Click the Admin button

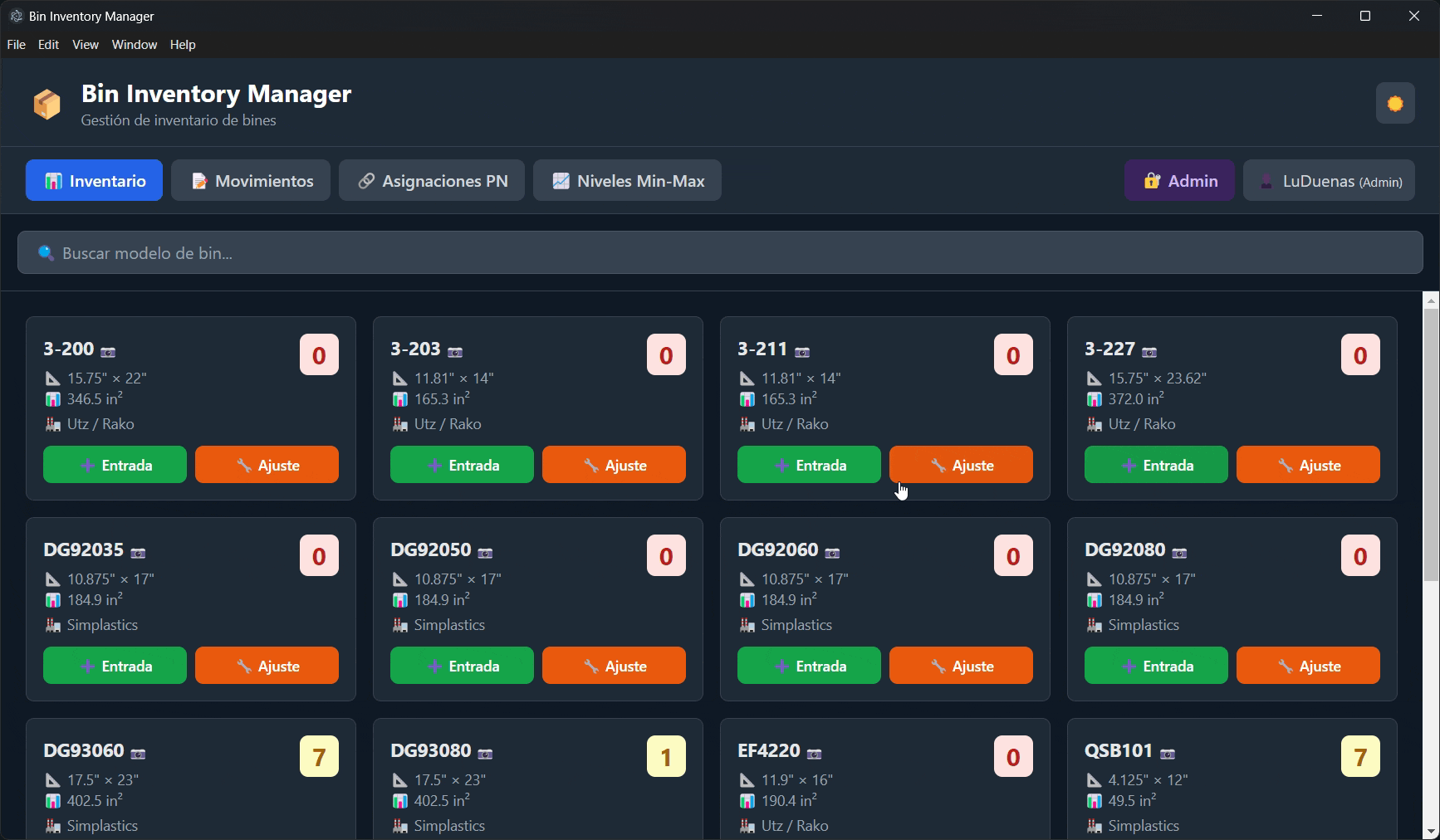click(x=1178, y=180)
